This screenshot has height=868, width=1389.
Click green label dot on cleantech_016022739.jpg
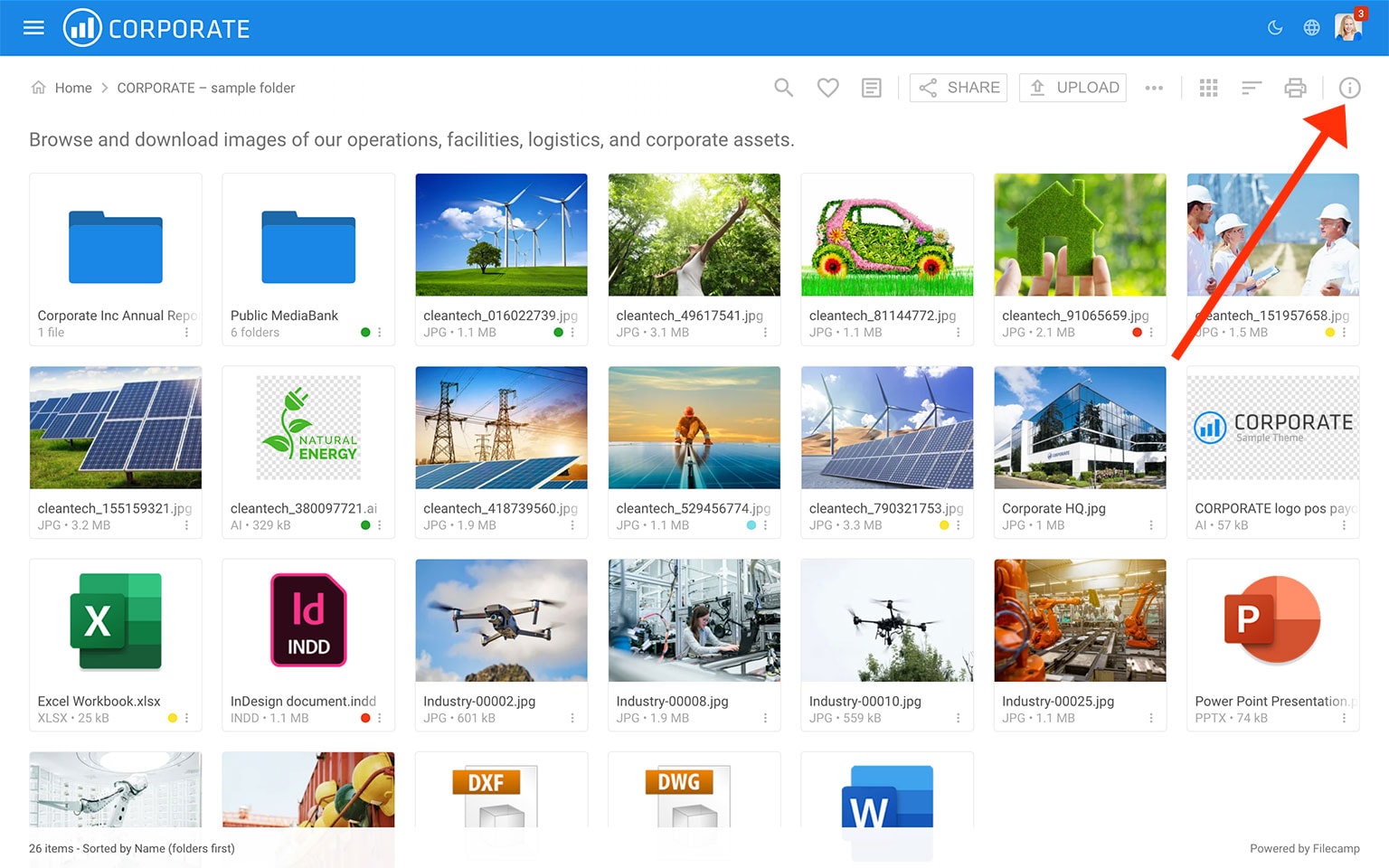pyautogui.click(x=558, y=333)
